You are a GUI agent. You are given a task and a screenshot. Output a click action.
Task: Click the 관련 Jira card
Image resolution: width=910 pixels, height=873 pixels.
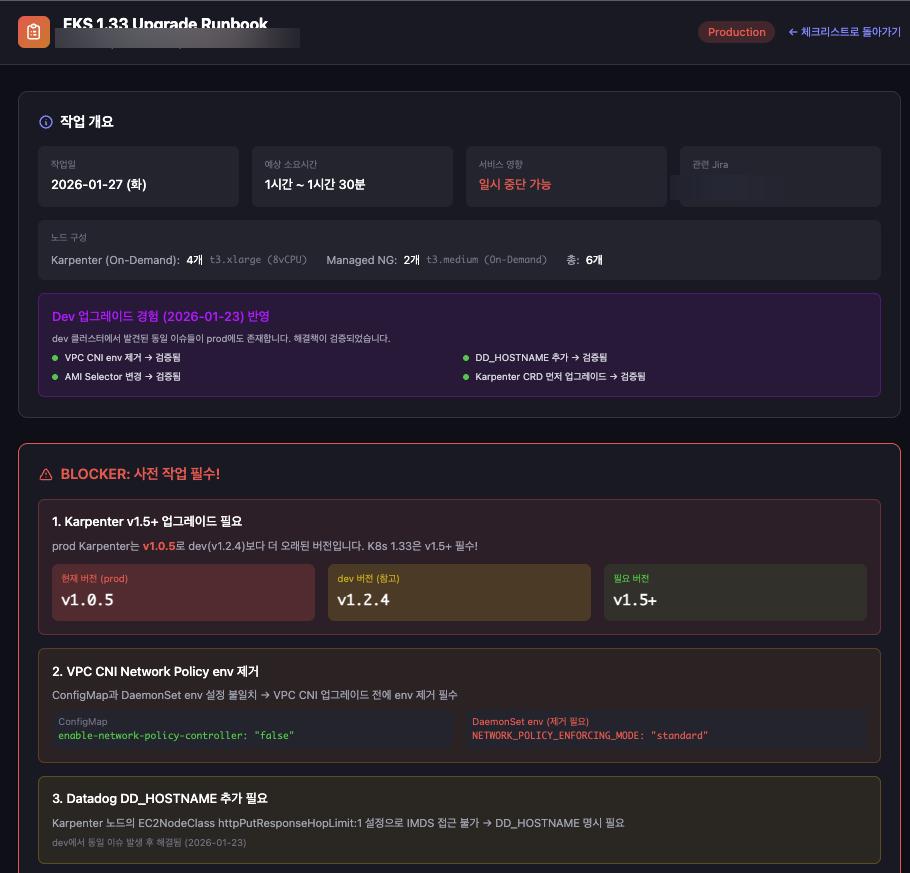pyautogui.click(x=780, y=178)
